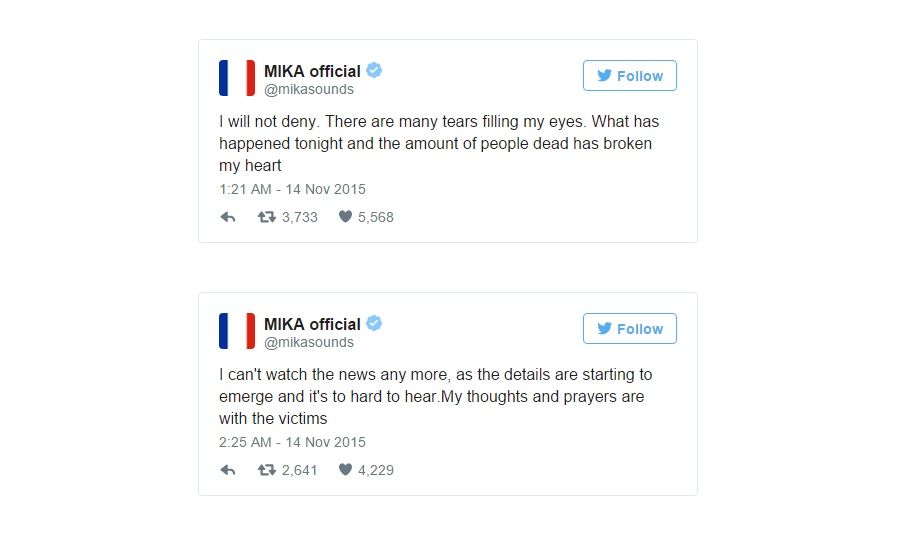The image size is (900, 558).
Task: Retweet the 'can't watch the news' tweet
Action: point(266,470)
